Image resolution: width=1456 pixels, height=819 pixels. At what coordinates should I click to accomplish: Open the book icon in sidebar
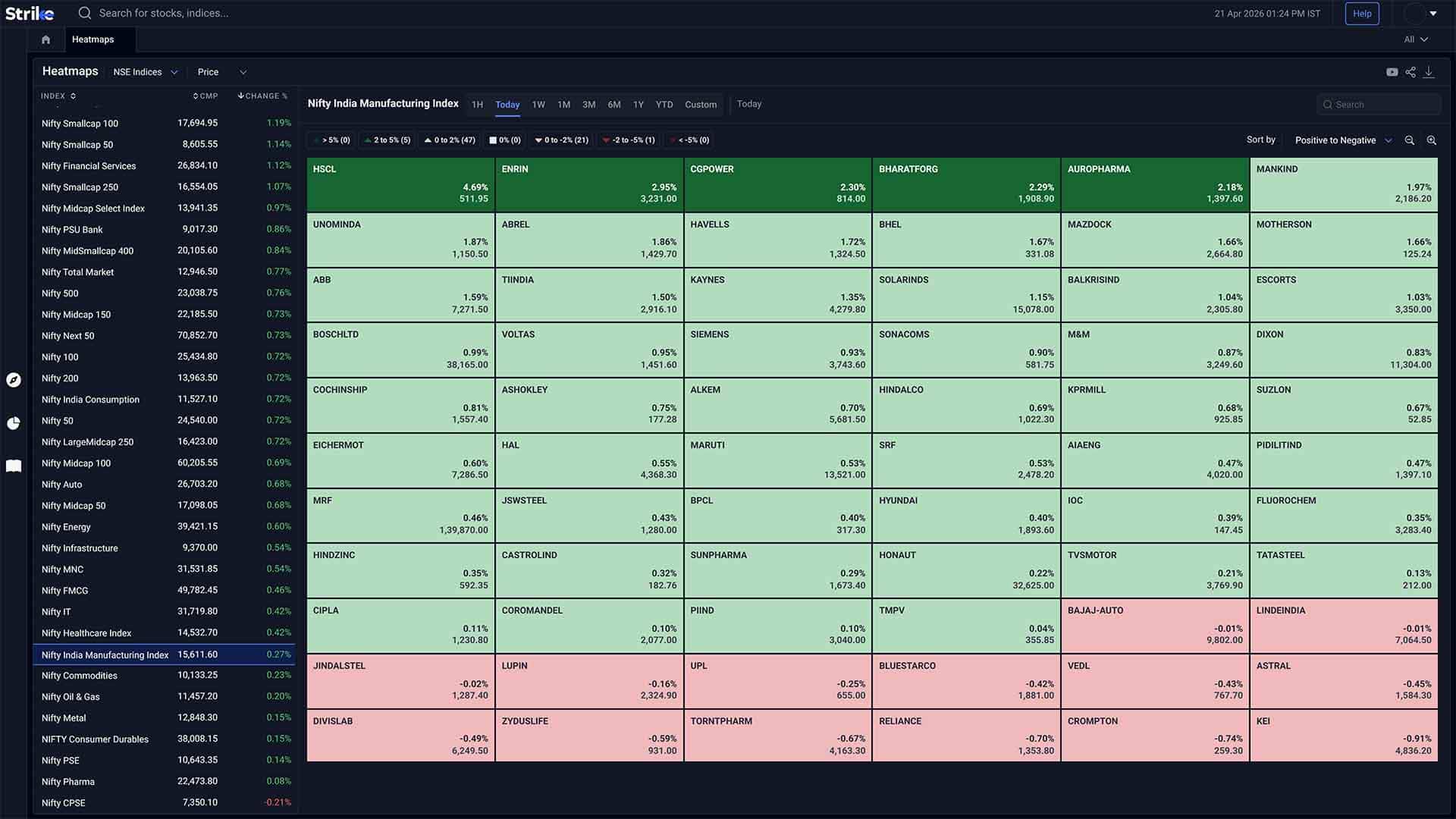(14, 466)
